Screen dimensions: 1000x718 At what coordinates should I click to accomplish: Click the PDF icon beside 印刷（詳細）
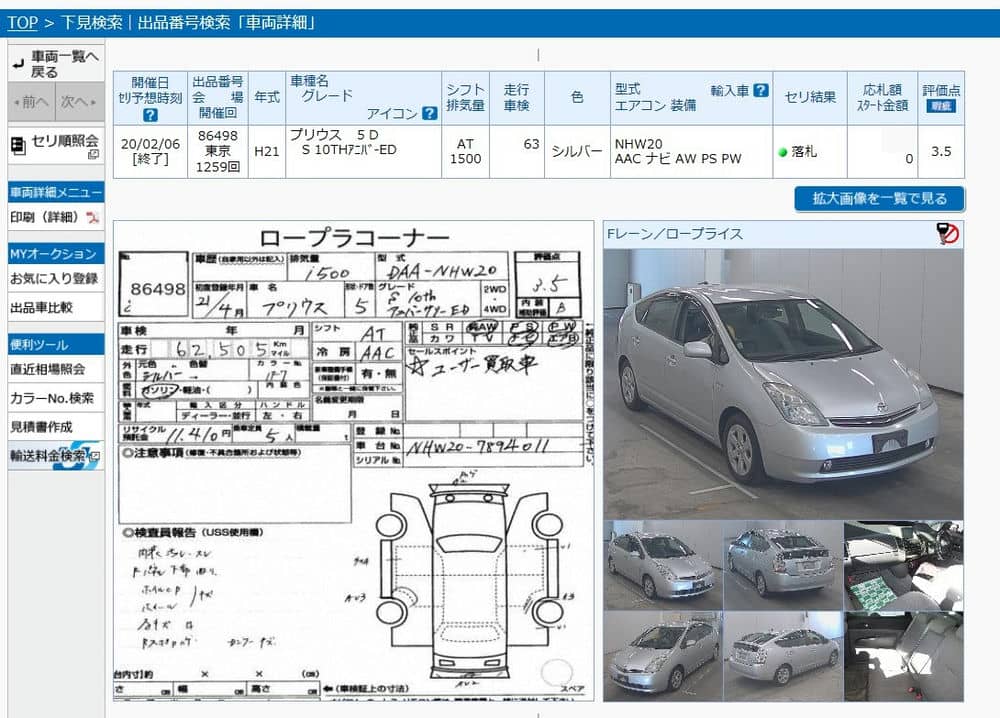93,217
